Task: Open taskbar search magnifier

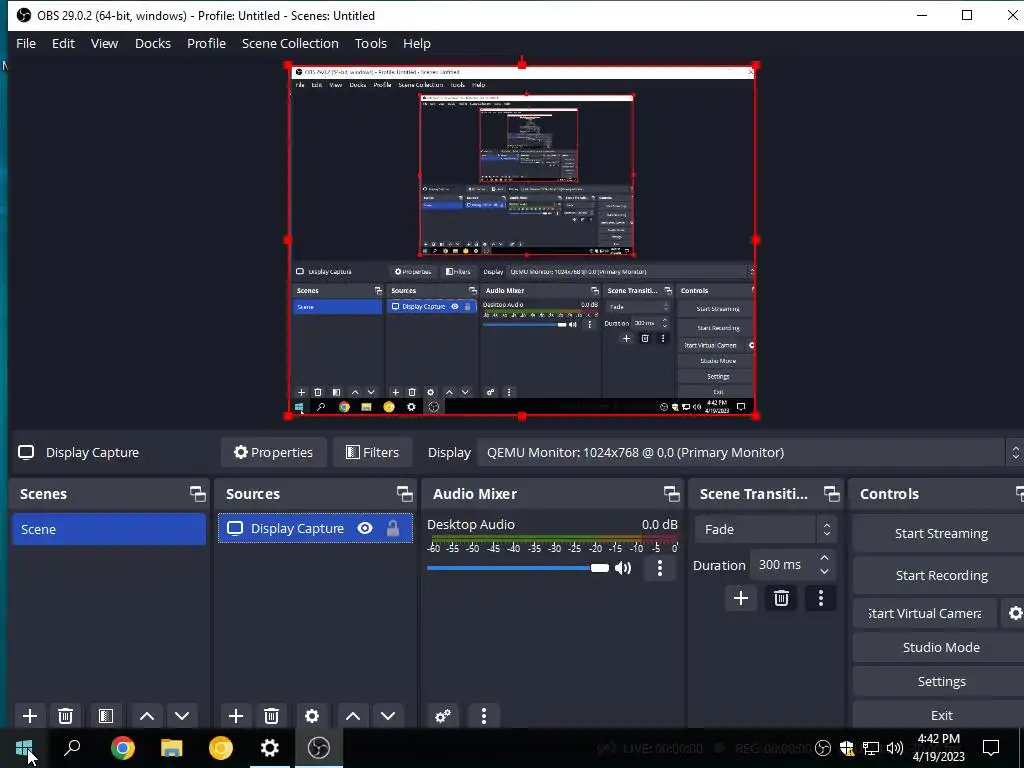Action: pos(72,748)
